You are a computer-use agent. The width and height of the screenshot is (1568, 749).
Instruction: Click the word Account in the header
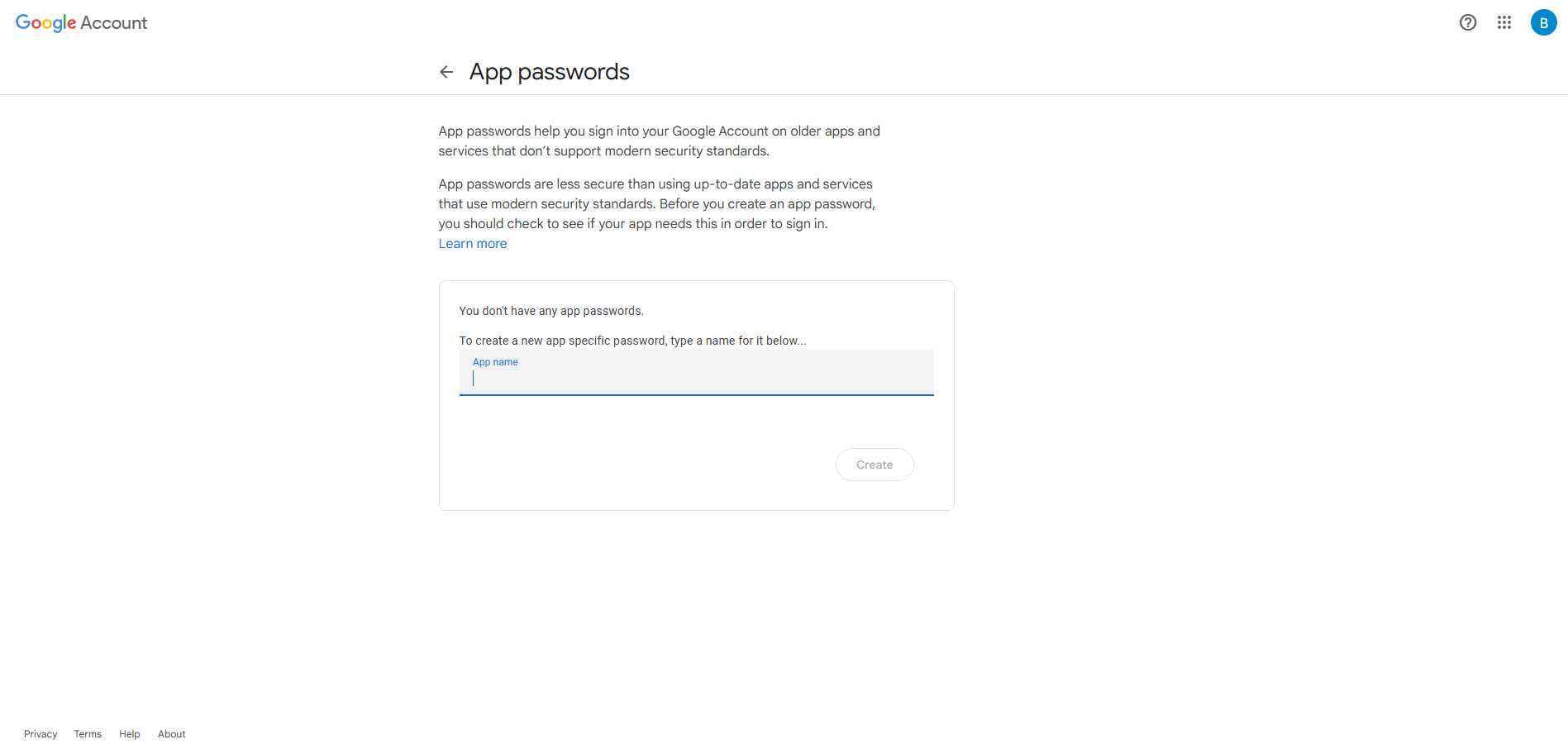pos(114,23)
